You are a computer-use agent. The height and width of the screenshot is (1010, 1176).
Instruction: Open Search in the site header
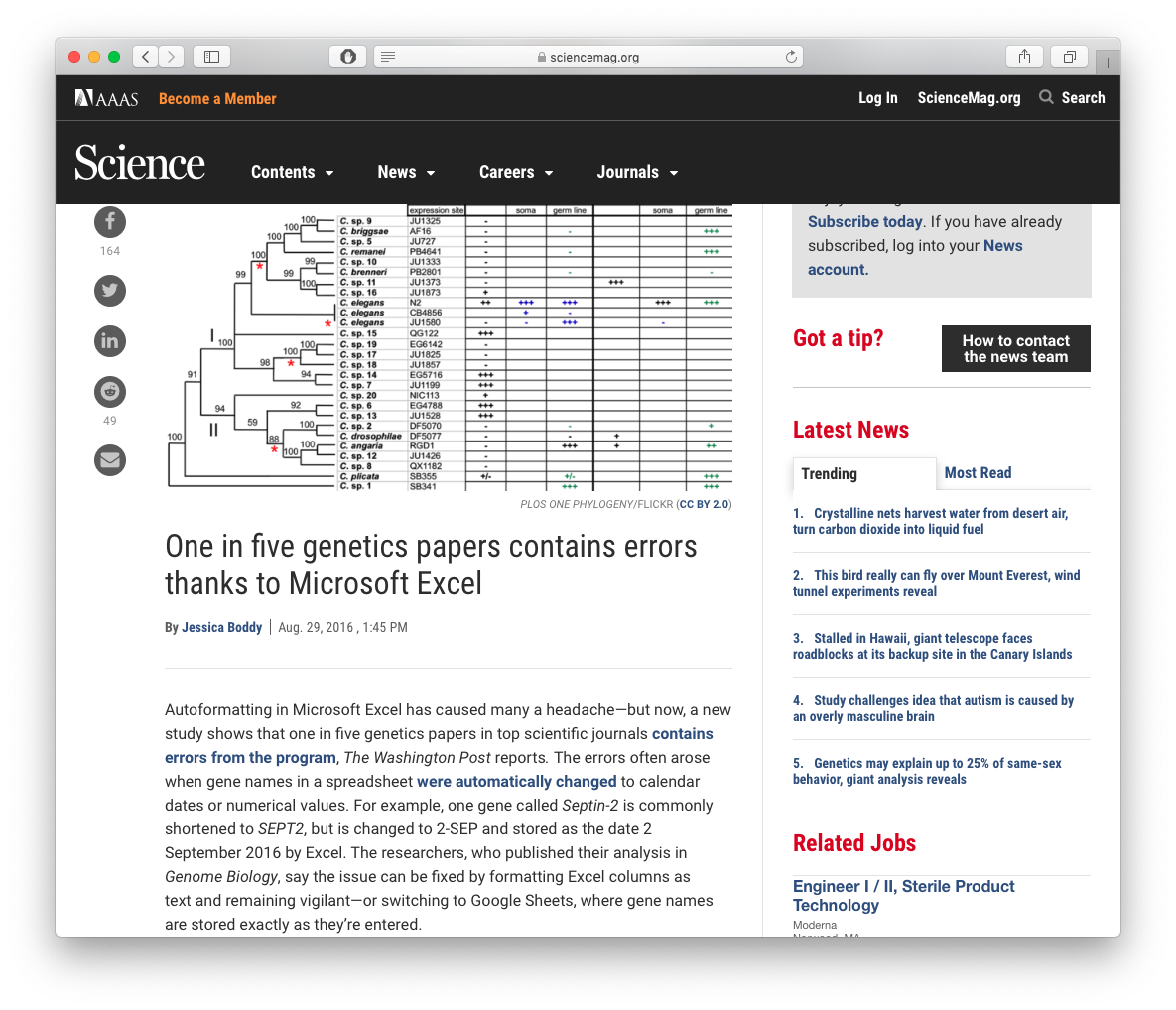1072,97
